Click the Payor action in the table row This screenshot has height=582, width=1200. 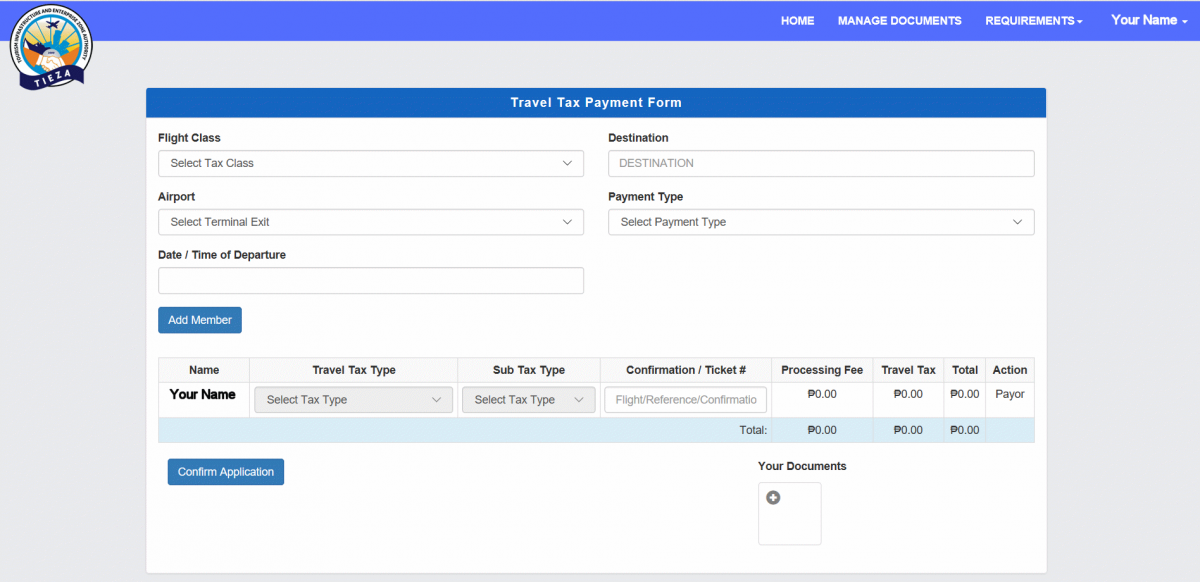coord(1009,395)
